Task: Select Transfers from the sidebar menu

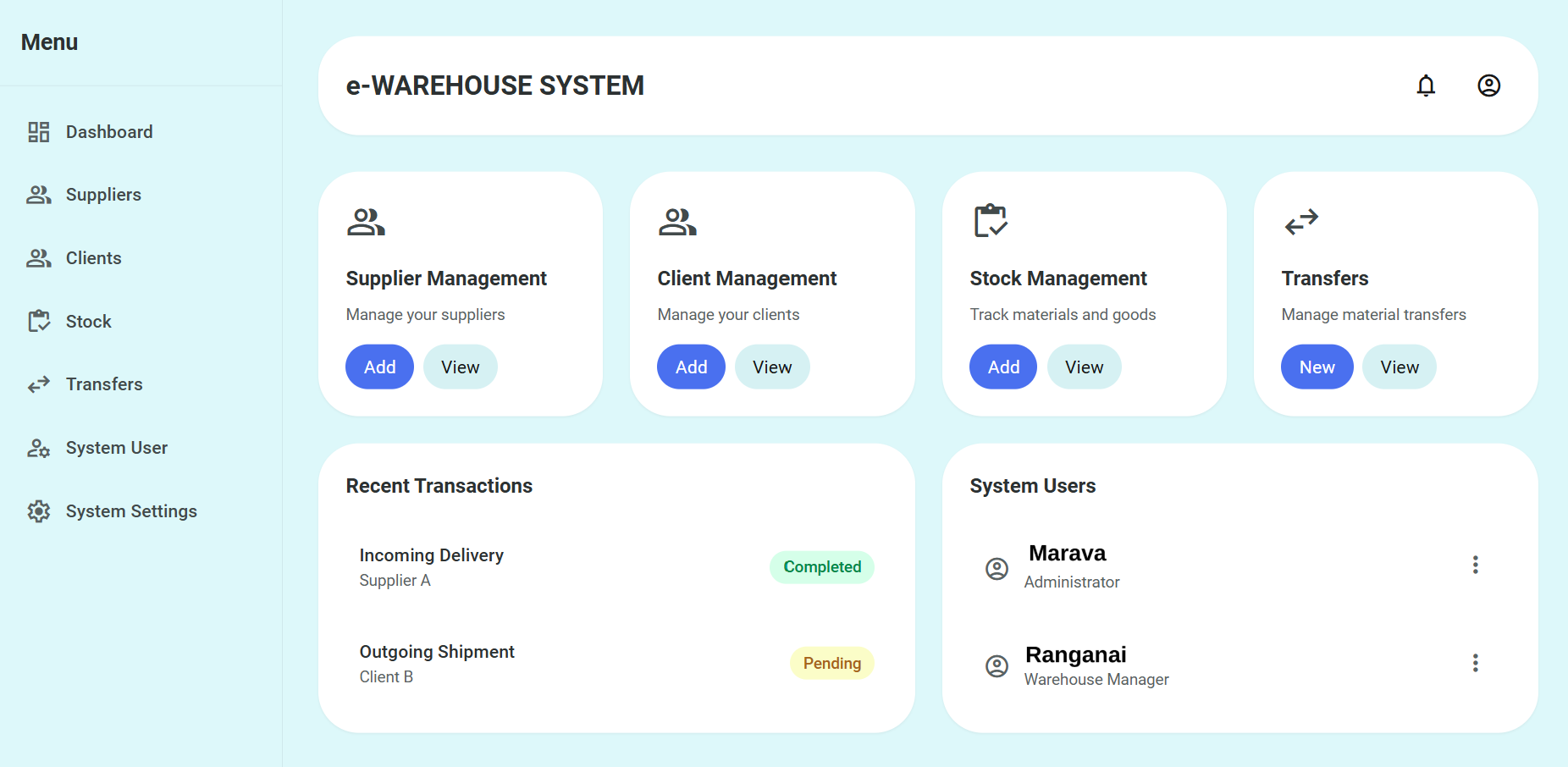Action: [104, 383]
